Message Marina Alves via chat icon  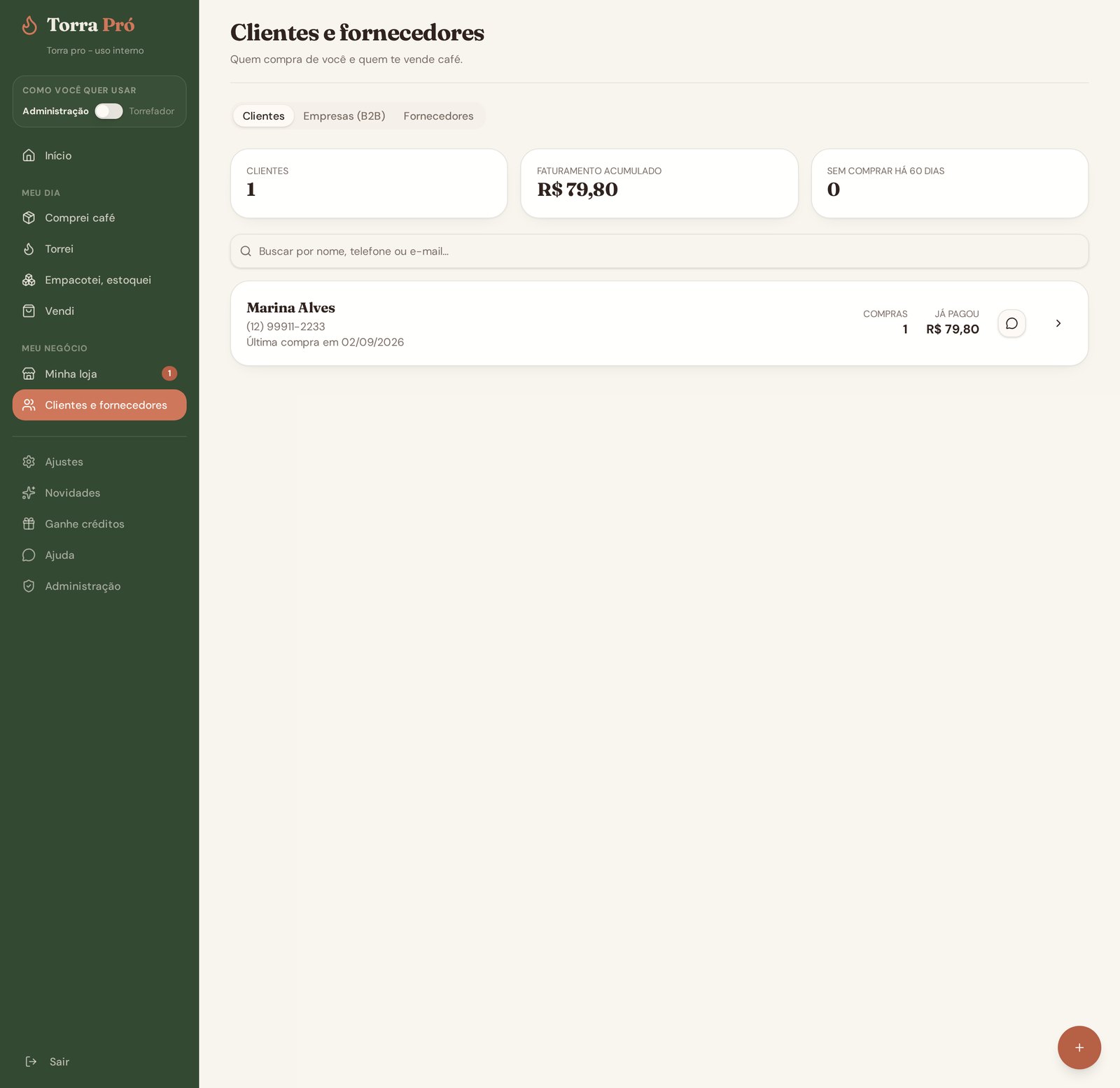(1011, 323)
